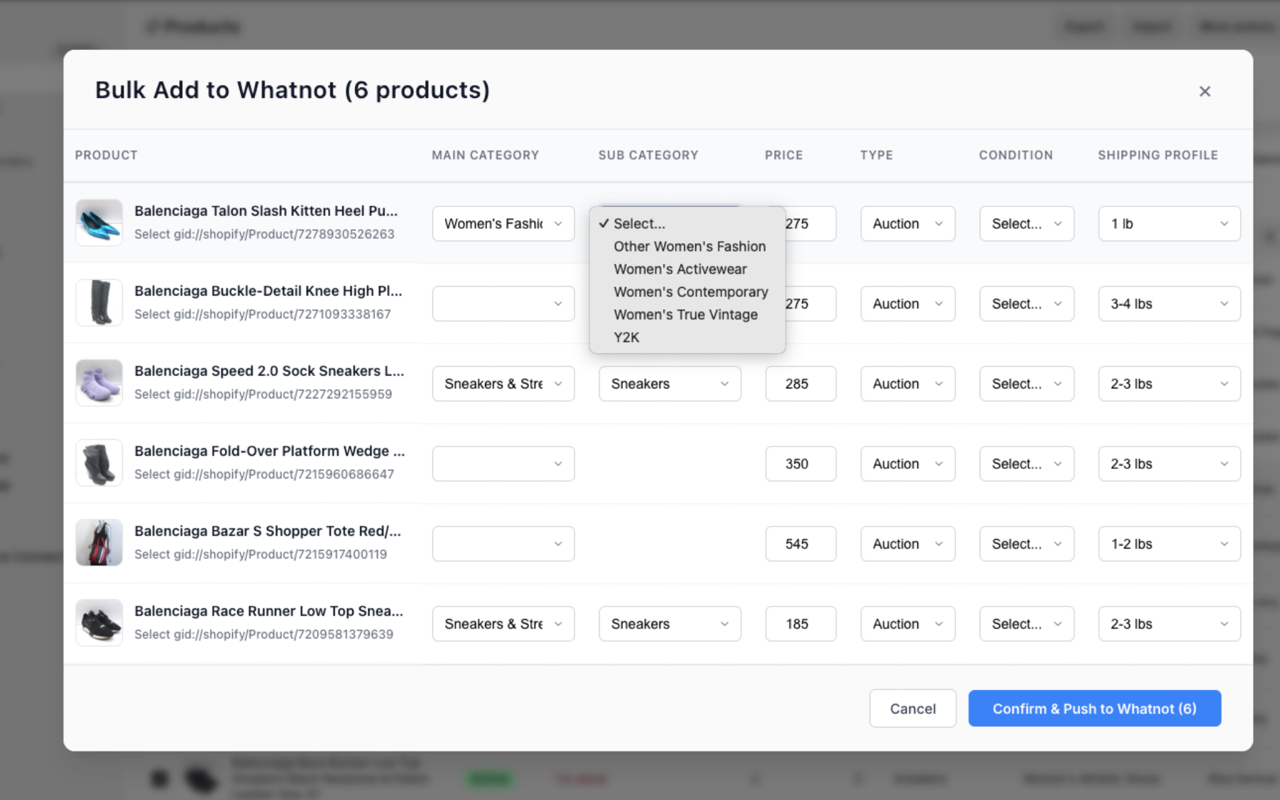Click Balenciaga Fold-Over Platform Wedge product name

[x=269, y=451]
